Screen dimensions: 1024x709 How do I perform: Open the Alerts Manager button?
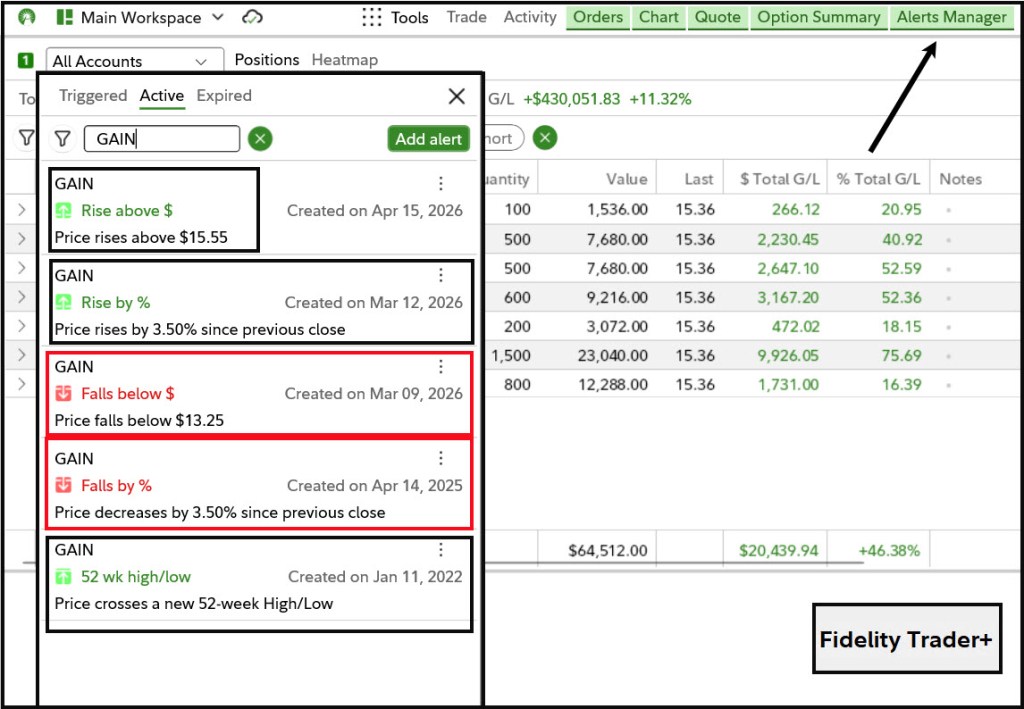[x=951, y=17]
